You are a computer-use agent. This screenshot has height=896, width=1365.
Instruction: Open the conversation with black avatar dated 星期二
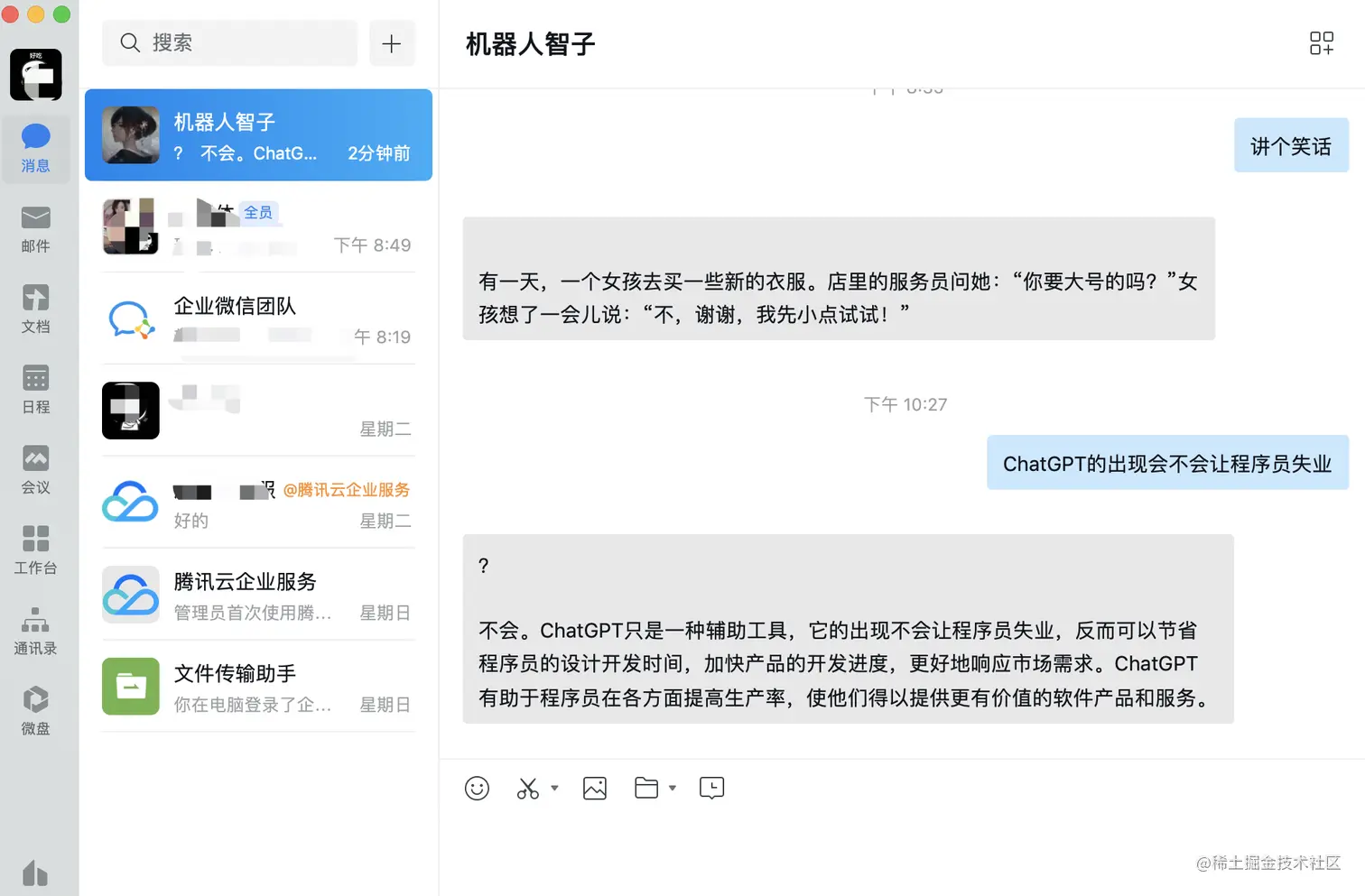coord(258,411)
